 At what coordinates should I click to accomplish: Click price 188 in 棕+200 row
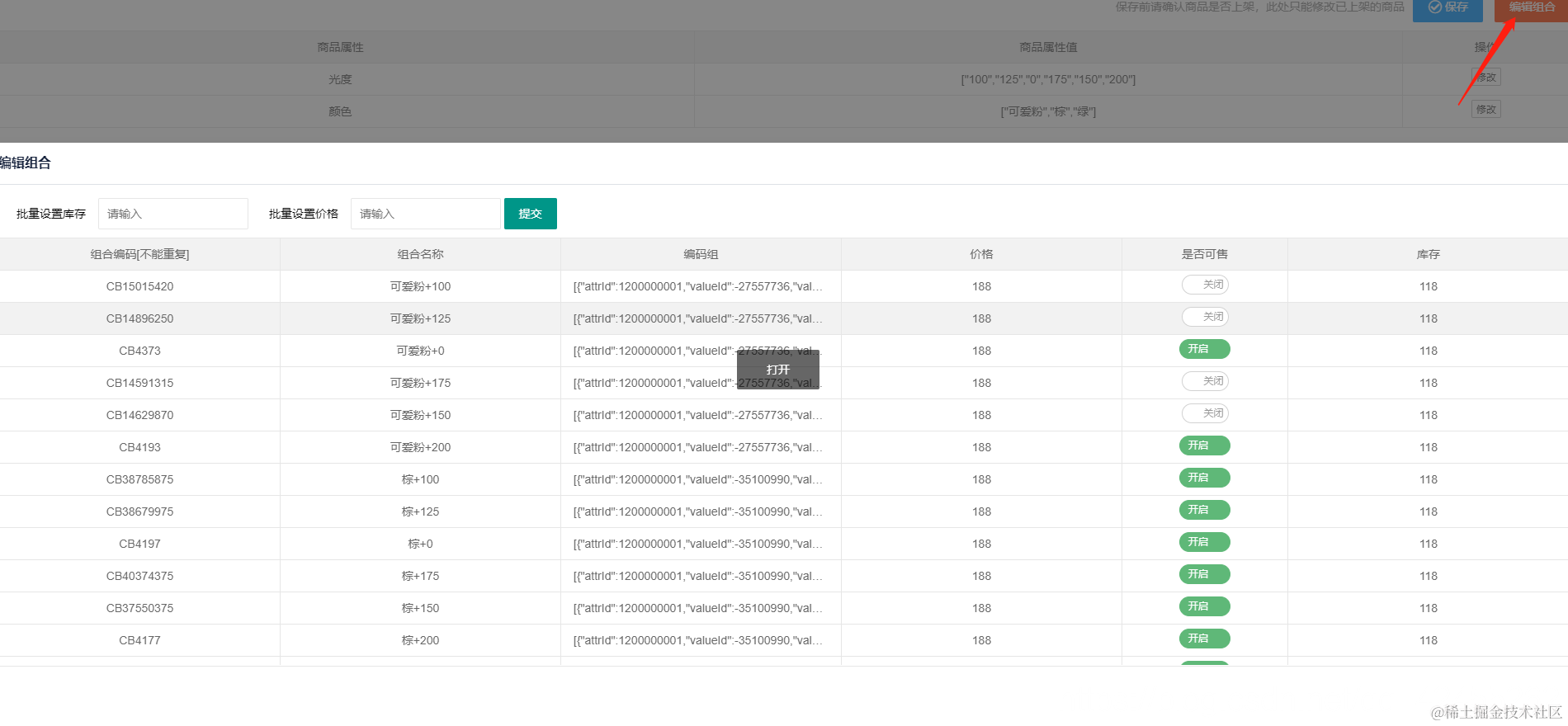tap(982, 640)
